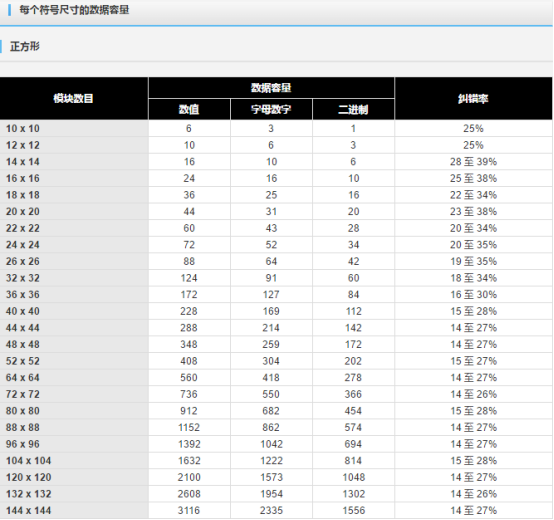Image resolution: width=554 pixels, height=520 pixels.
Task: Click numeric value 3116 in 144 x 144 row
Action: coord(189,510)
